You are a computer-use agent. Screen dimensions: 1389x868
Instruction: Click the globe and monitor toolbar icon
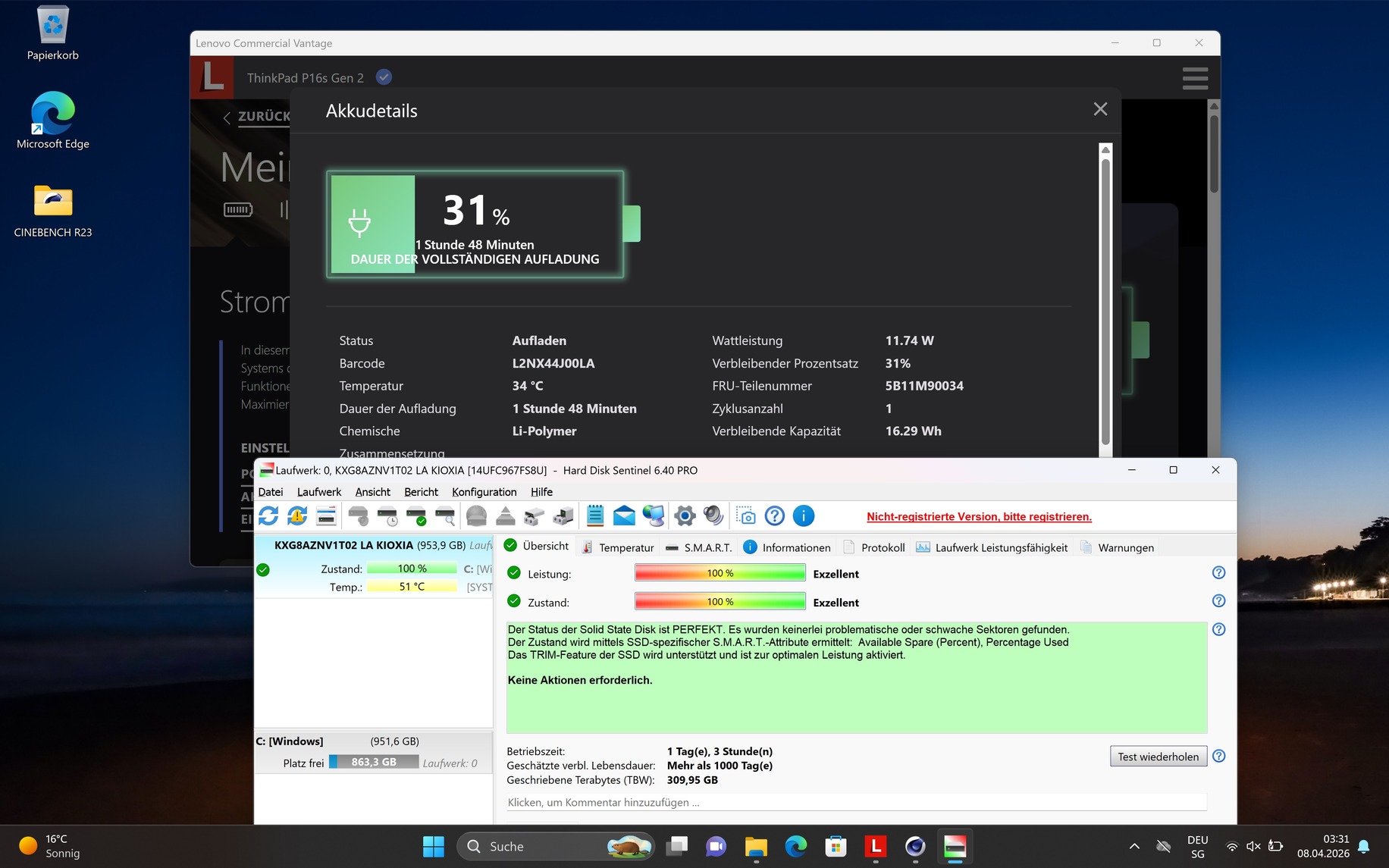[653, 516]
